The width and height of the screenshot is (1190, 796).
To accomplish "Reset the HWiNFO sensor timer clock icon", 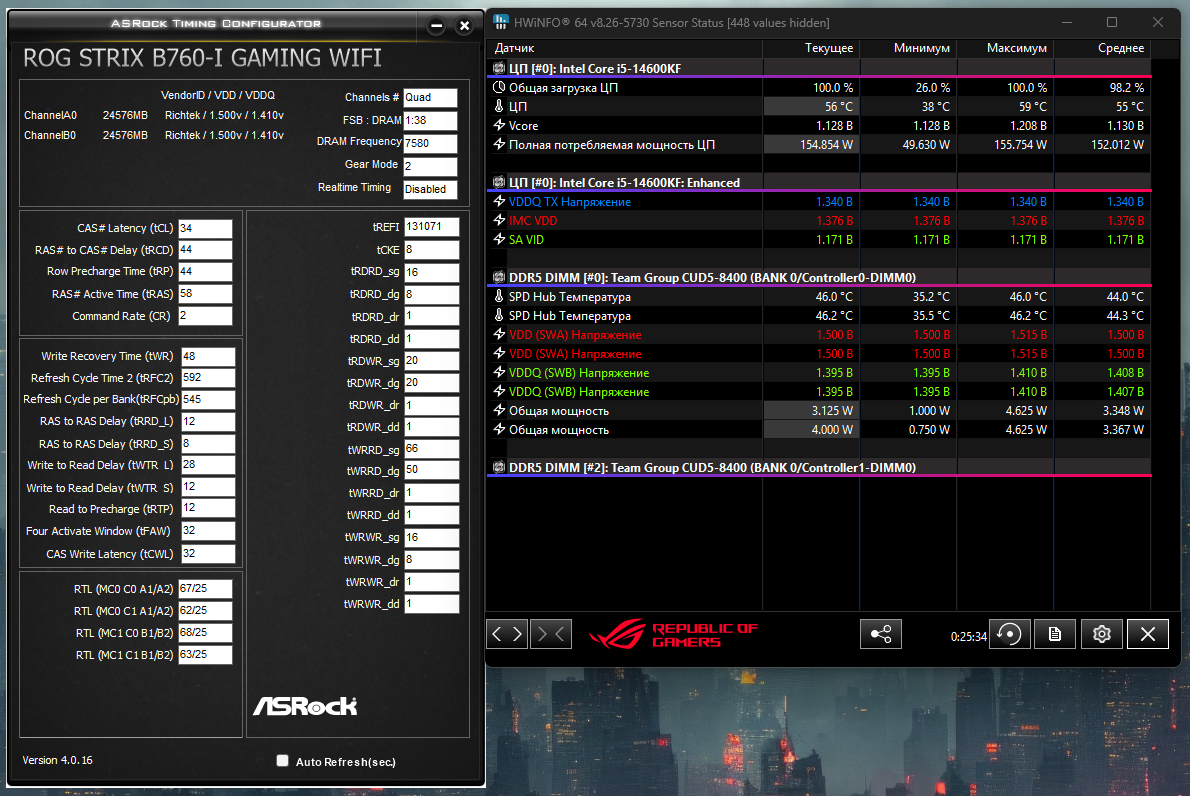I will 1009,634.
